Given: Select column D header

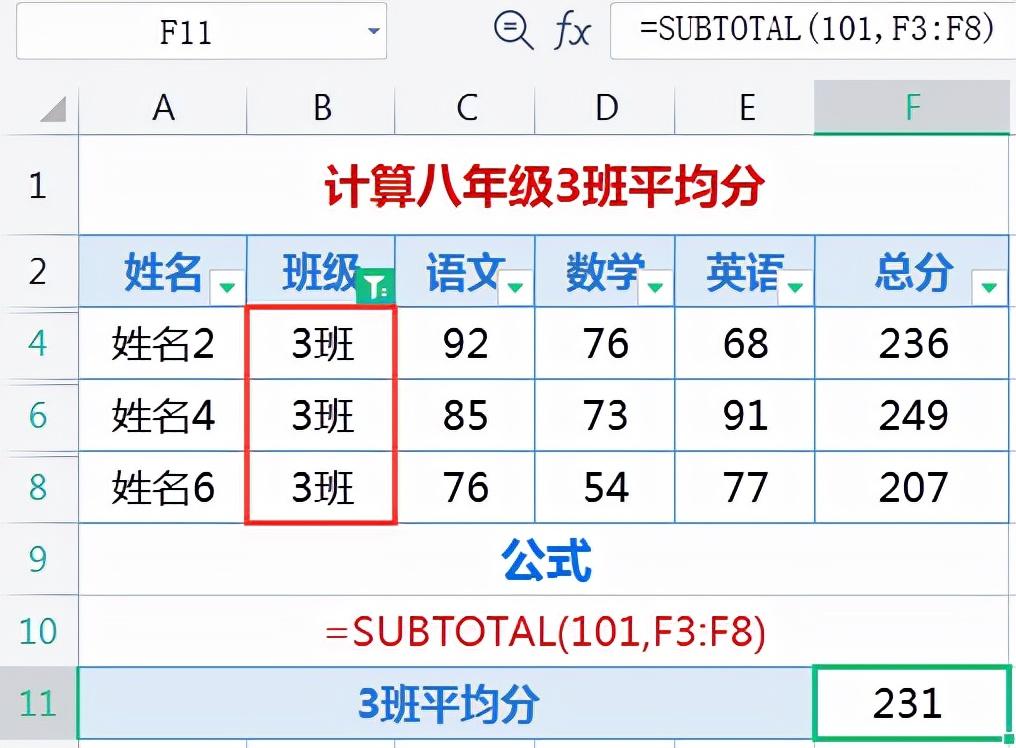Looking at the screenshot, I should (605, 108).
